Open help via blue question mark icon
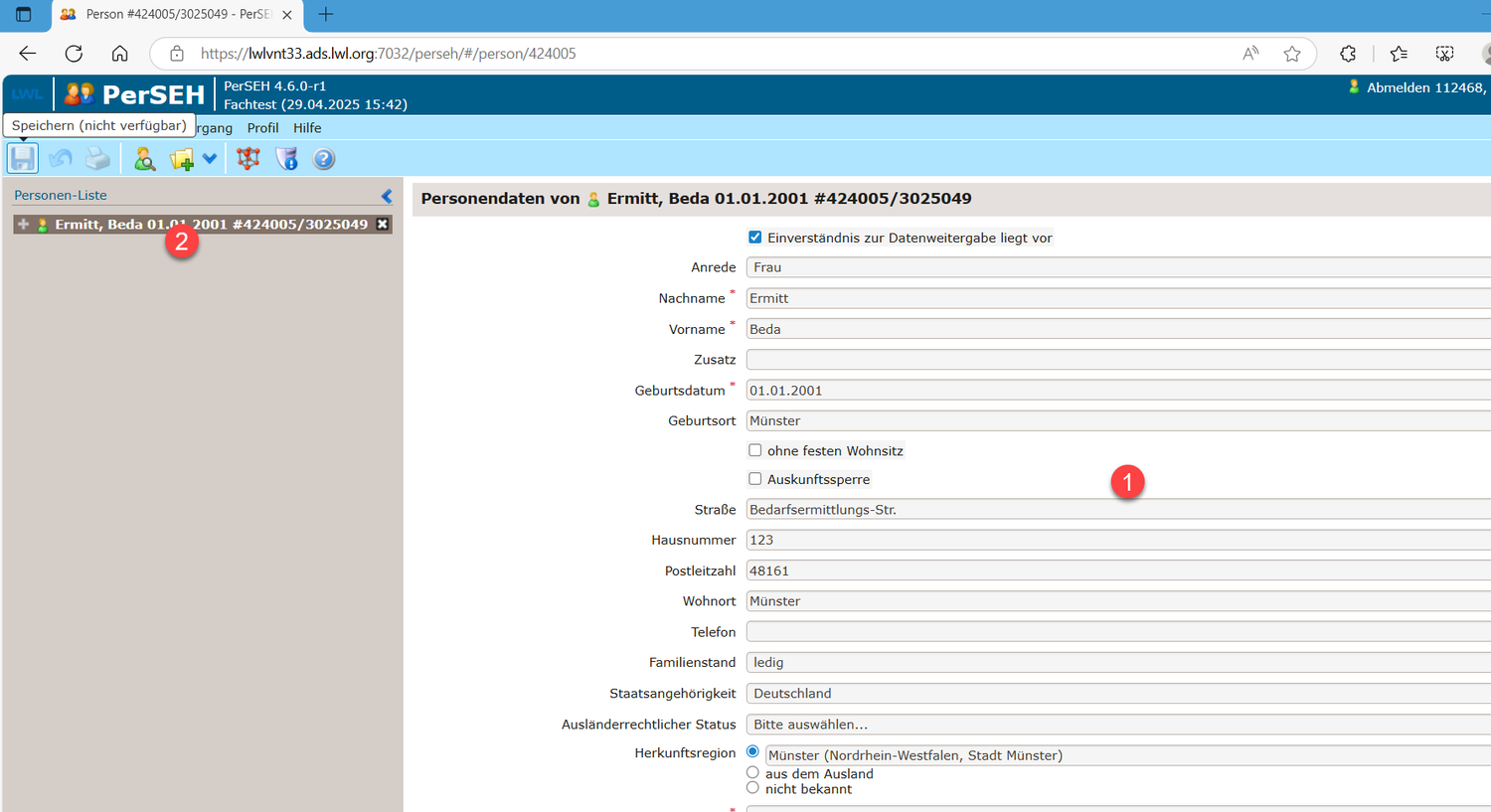1491x812 pixels. click(x=324, y=158)
